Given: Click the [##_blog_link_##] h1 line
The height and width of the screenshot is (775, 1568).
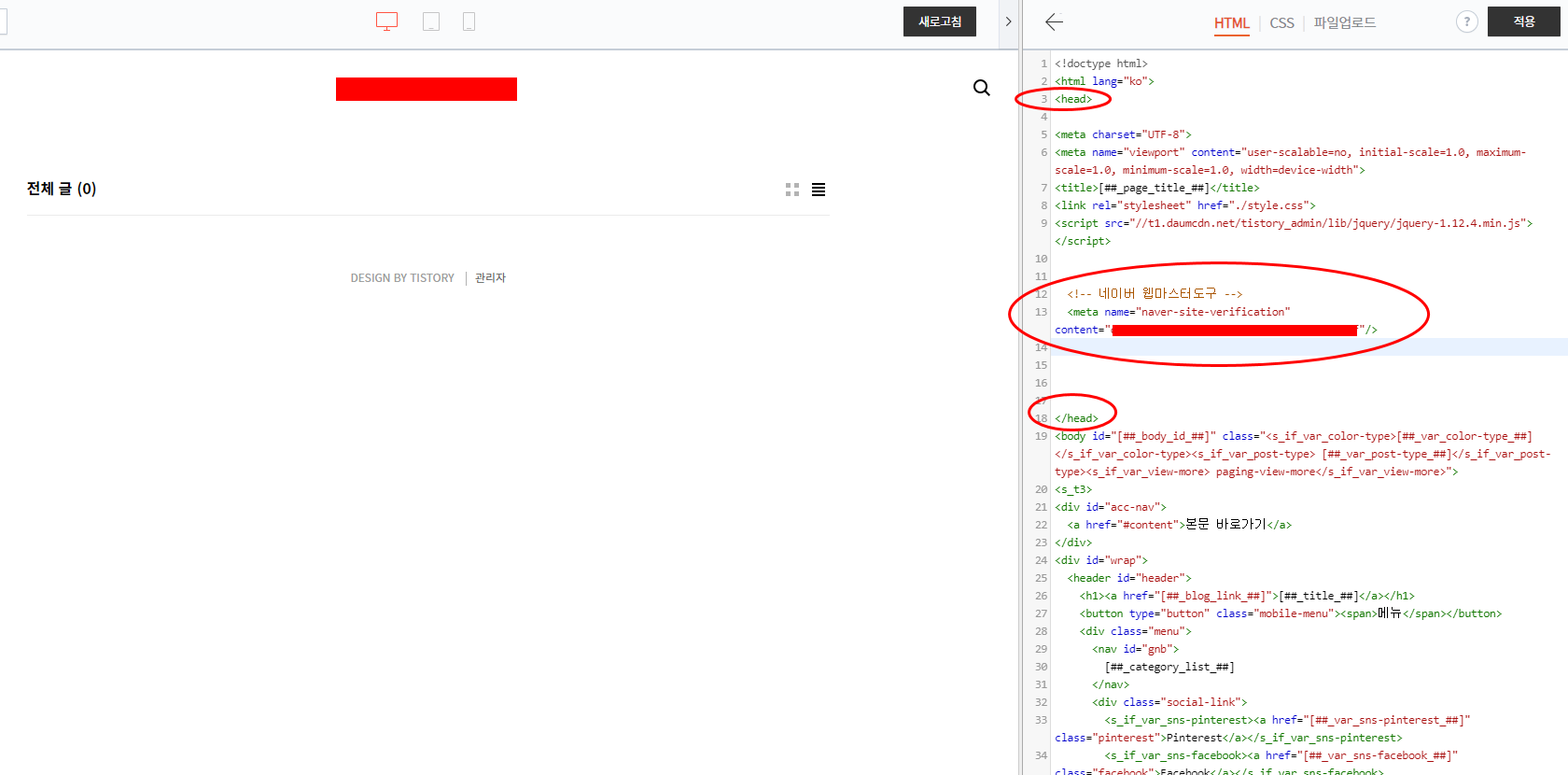Looking at the screenshot, I should (x=1247, y=596).
